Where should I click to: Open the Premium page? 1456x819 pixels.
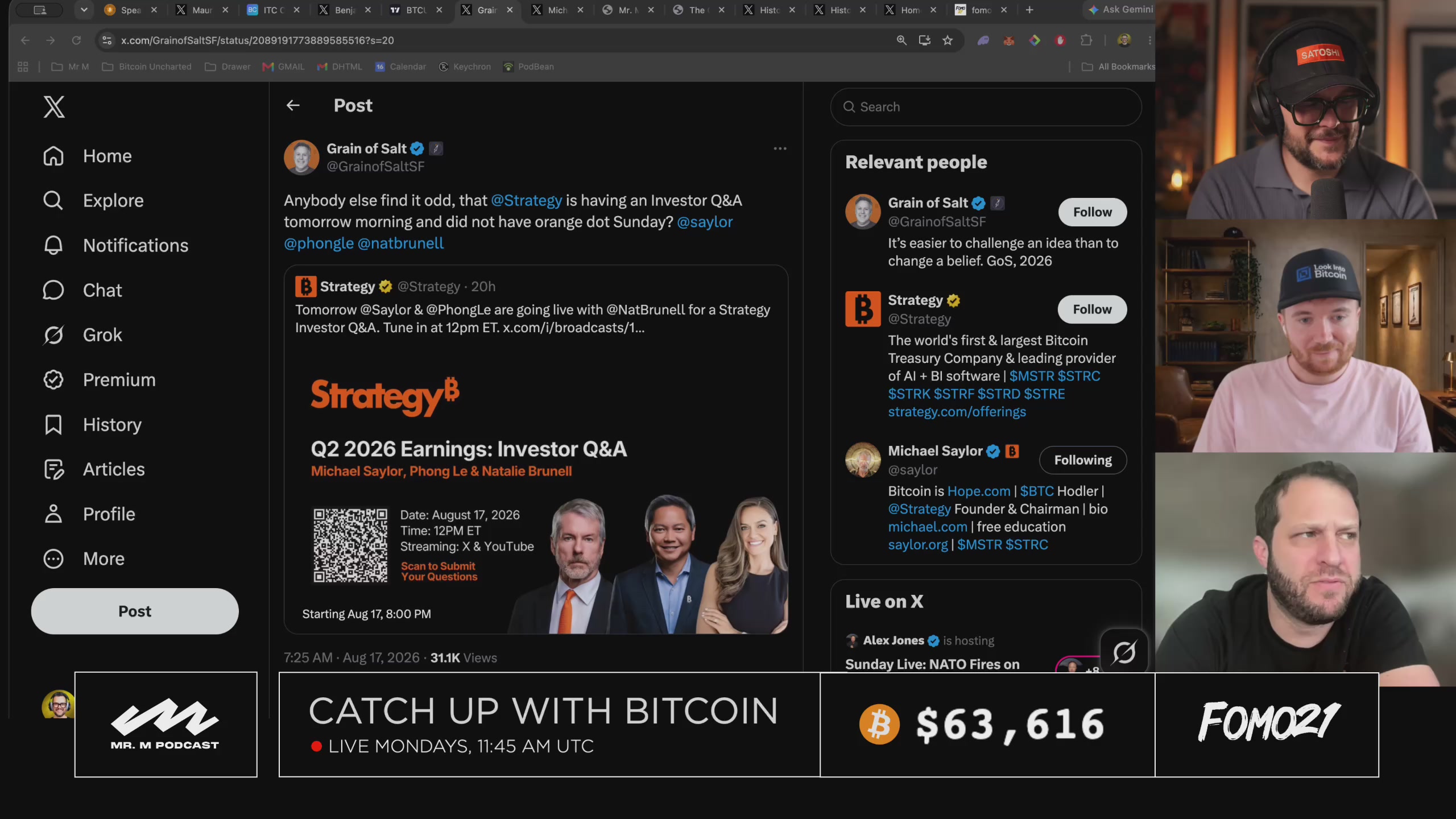pyautogui.click(x=99, y=379)
